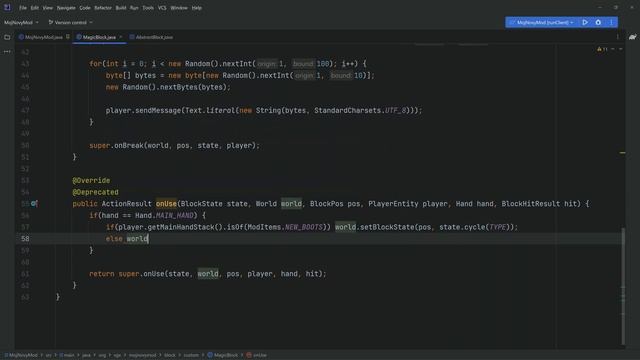This screenshot has width=640, height=360.
Task: Click the editor vertical scrollbar thumb
Action: (x=623, y=286)
